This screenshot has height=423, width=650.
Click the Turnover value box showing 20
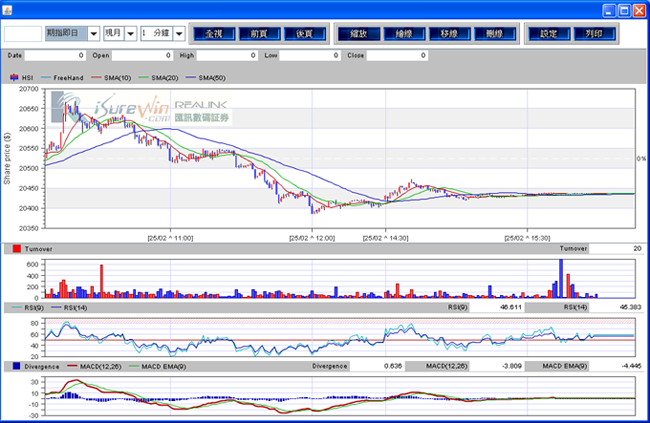tap(616, 248)
